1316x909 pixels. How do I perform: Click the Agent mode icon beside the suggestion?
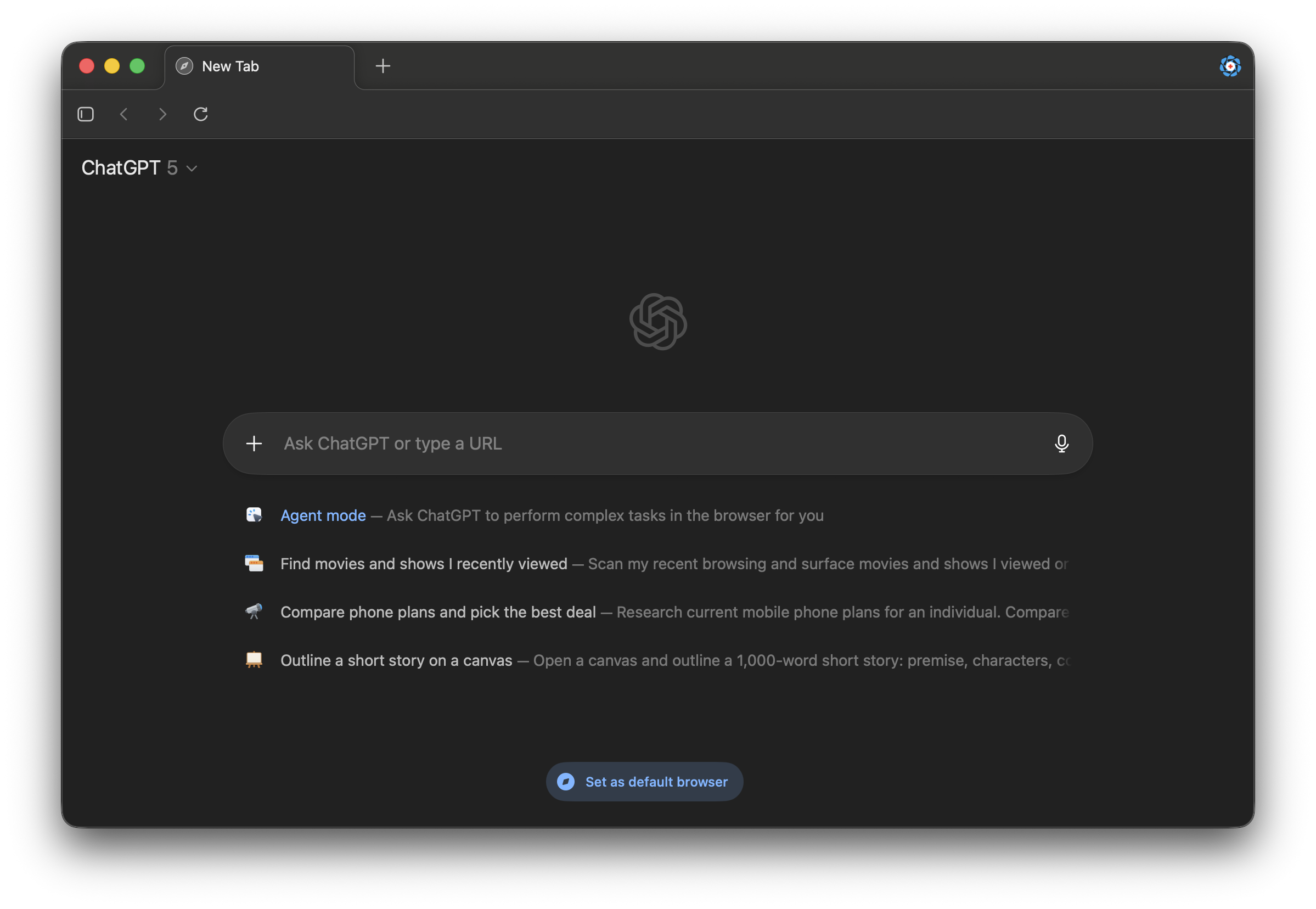[254, 515]
